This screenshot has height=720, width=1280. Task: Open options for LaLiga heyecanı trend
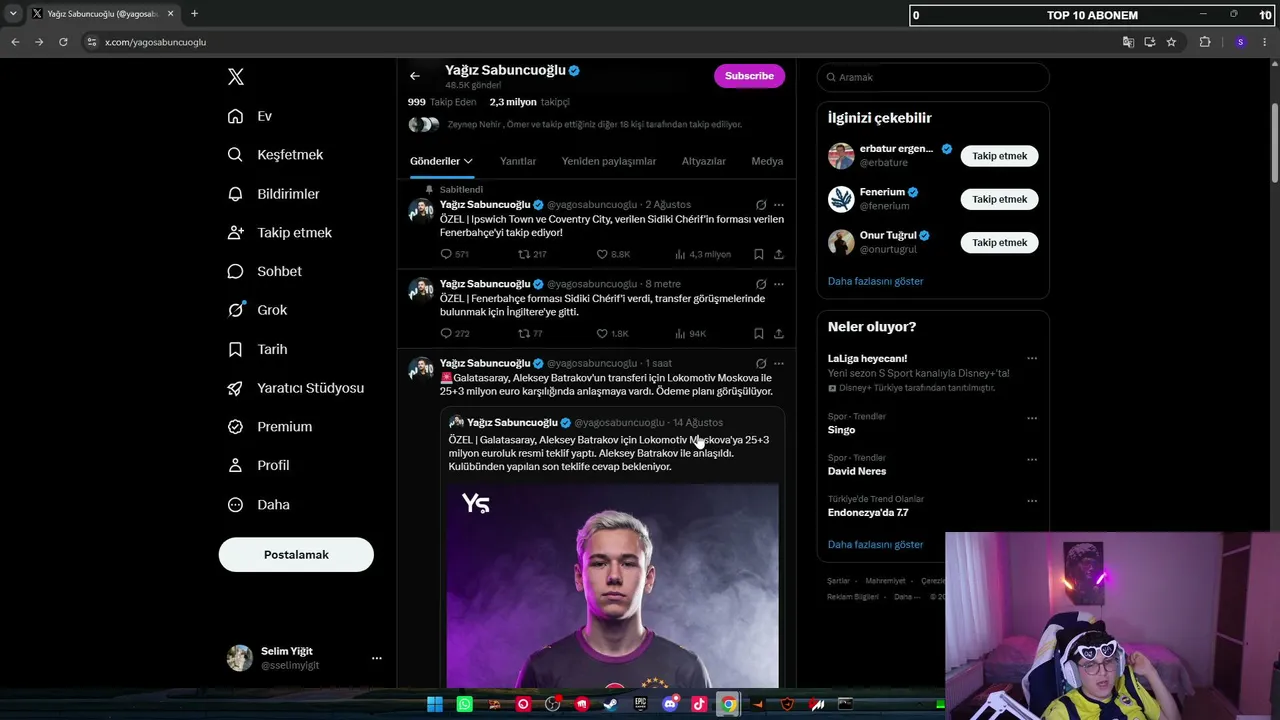[x=1032, y=358]
